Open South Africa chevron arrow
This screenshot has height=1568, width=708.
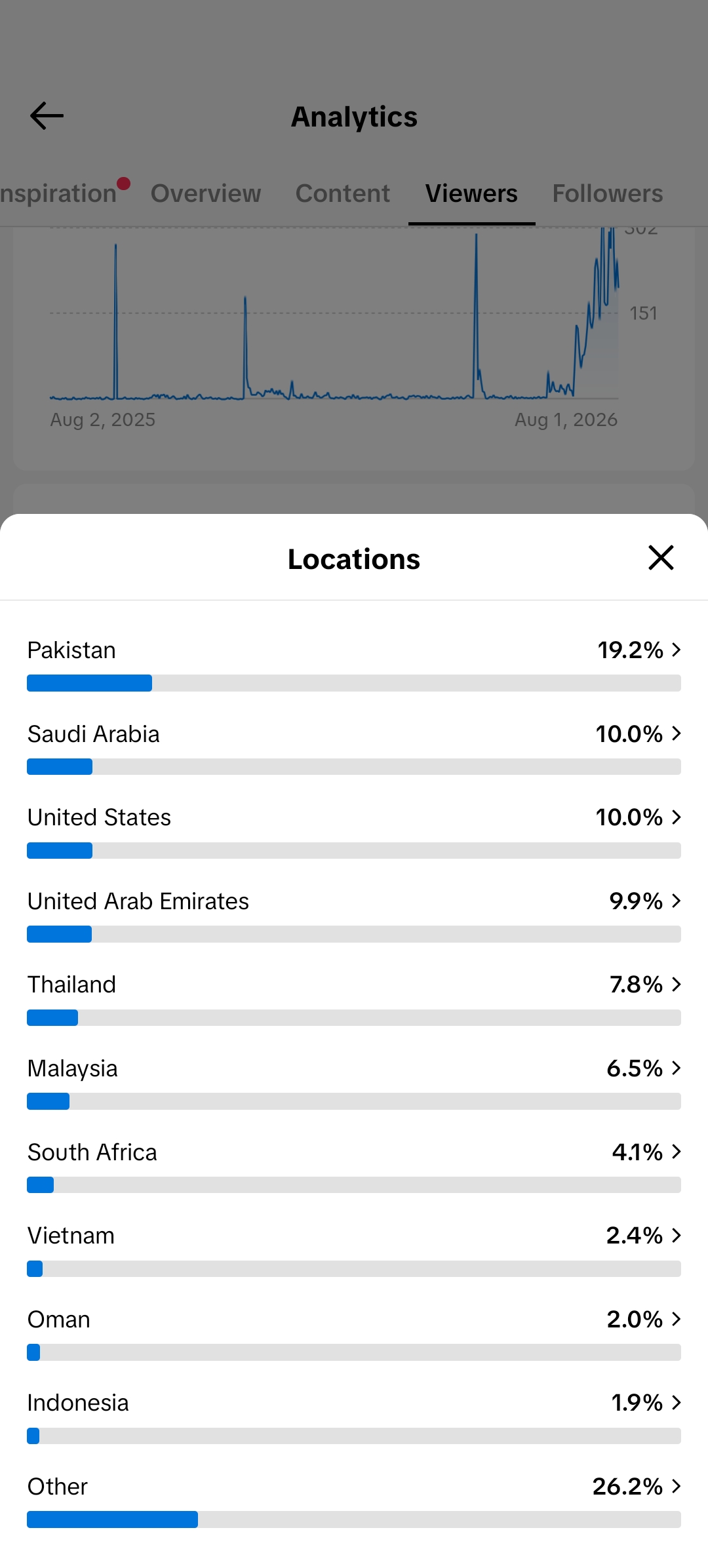pos(677,1152)
